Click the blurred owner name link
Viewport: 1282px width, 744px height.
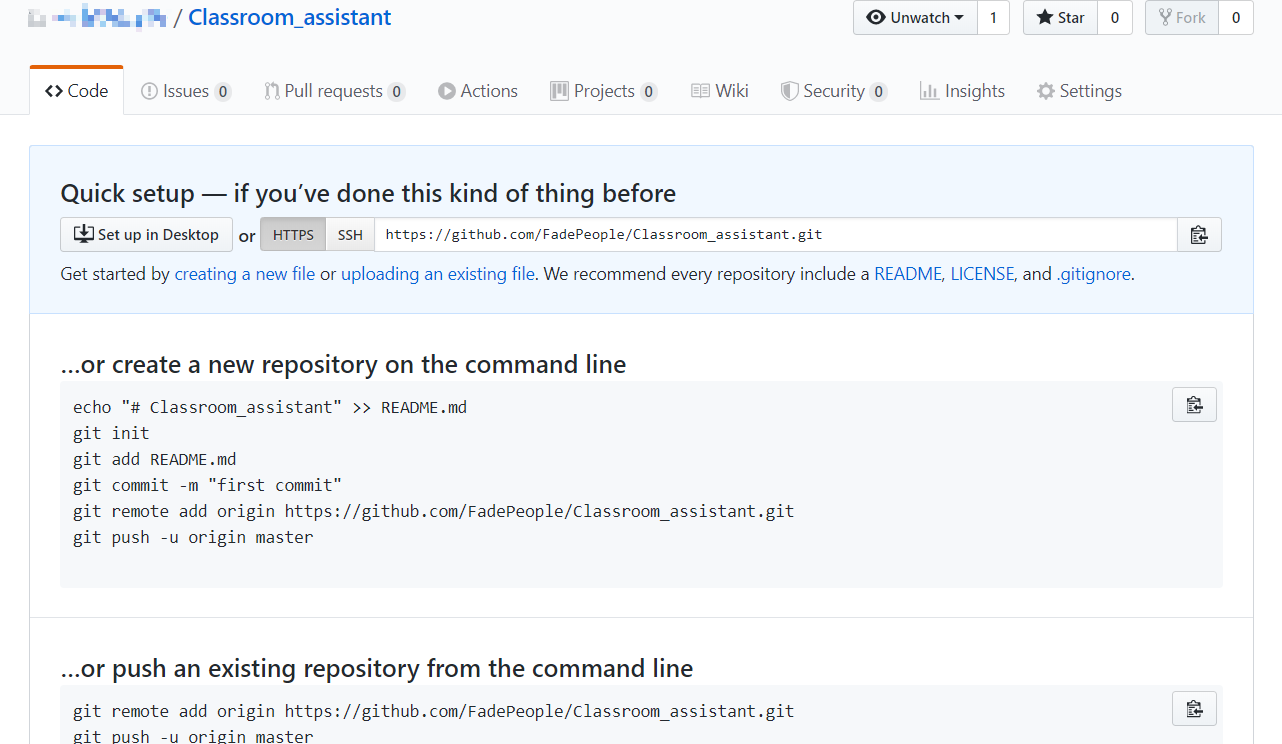click(97, 18)
